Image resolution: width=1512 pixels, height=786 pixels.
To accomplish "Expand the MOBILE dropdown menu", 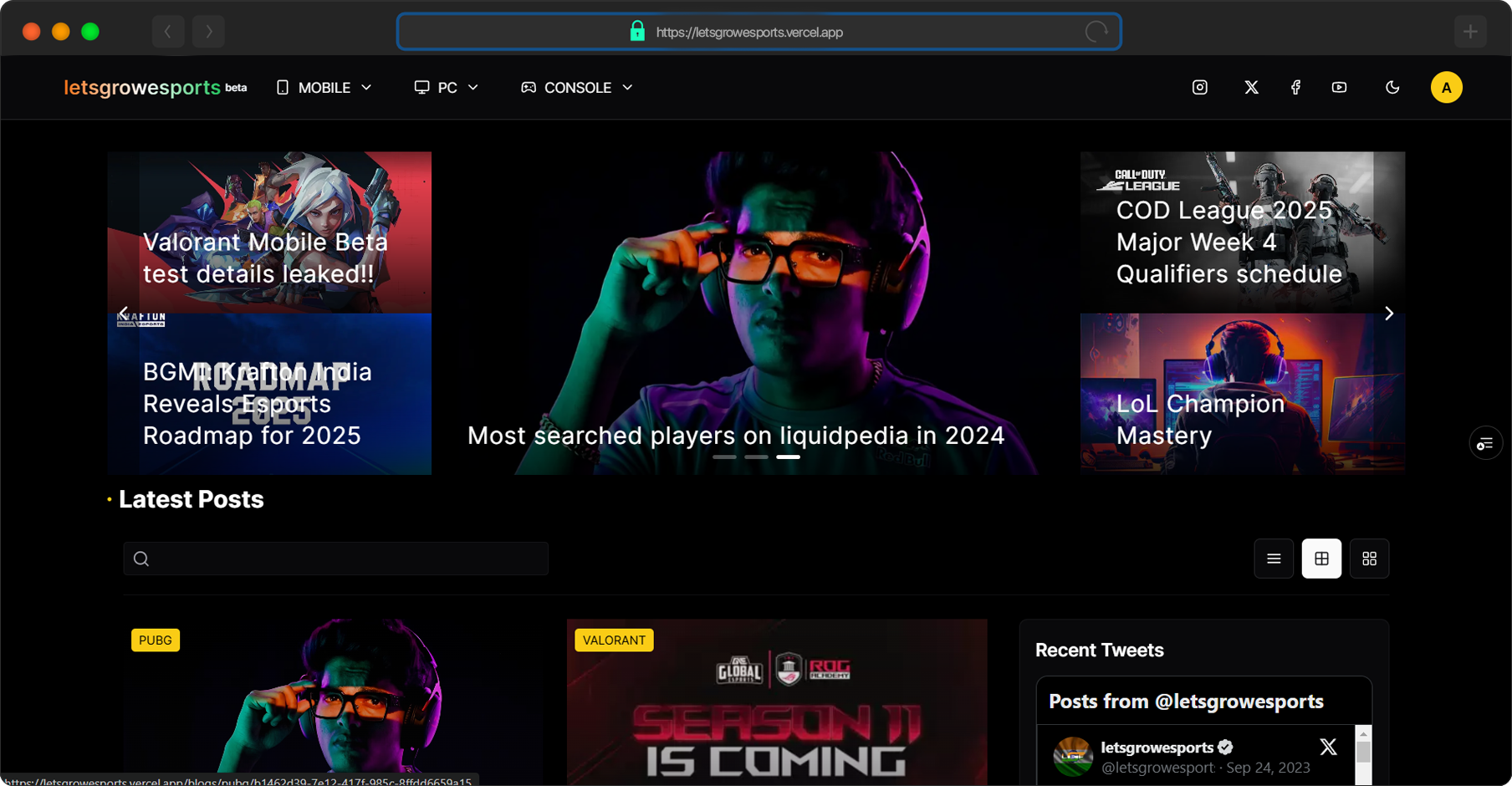I will coord(324,88).
